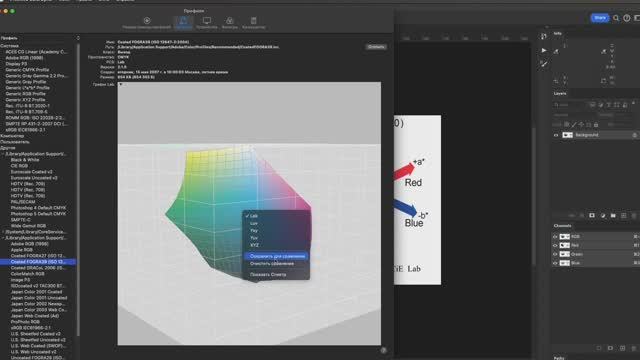Viewport: 640px width, 360px height.
Task: Open the Filters toolbar icon
Action: click(x=229, y=23)
